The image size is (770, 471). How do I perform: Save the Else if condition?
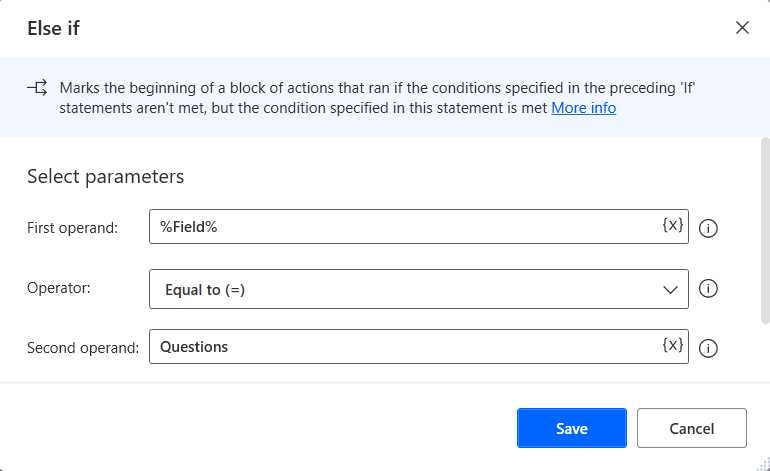[571, 428]
